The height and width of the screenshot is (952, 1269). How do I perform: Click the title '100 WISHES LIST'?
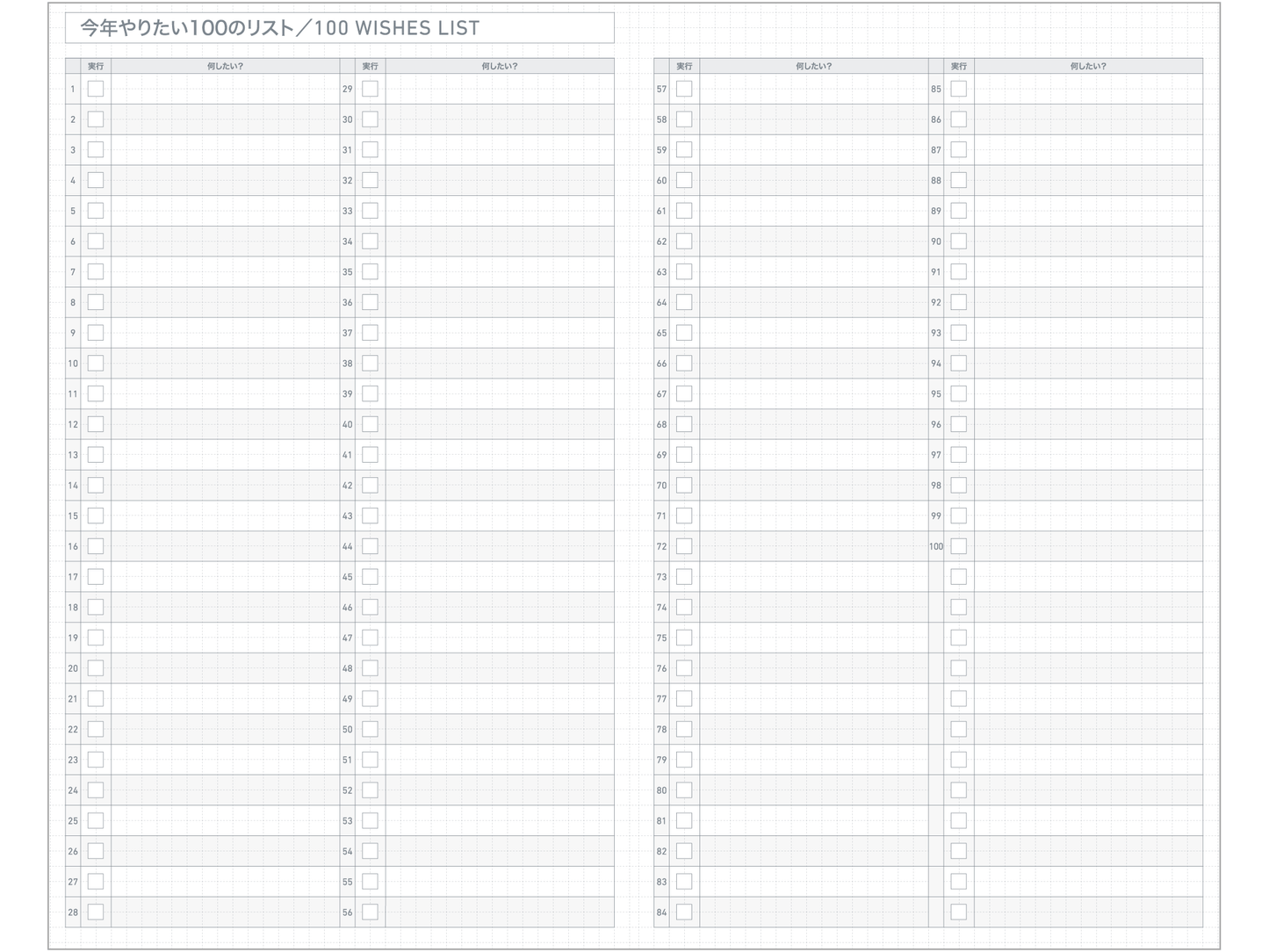397,28
